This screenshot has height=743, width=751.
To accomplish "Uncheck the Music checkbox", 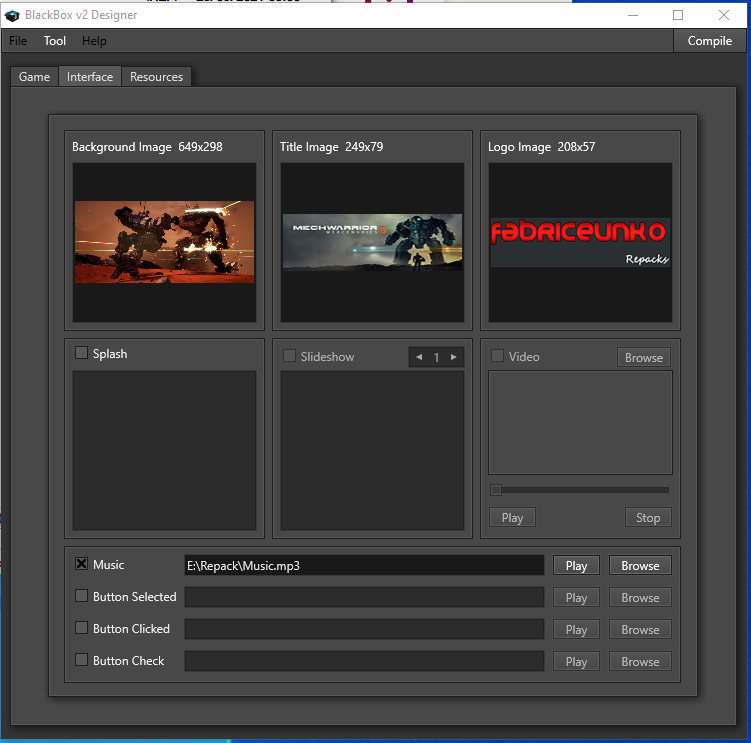I will 81,564.
